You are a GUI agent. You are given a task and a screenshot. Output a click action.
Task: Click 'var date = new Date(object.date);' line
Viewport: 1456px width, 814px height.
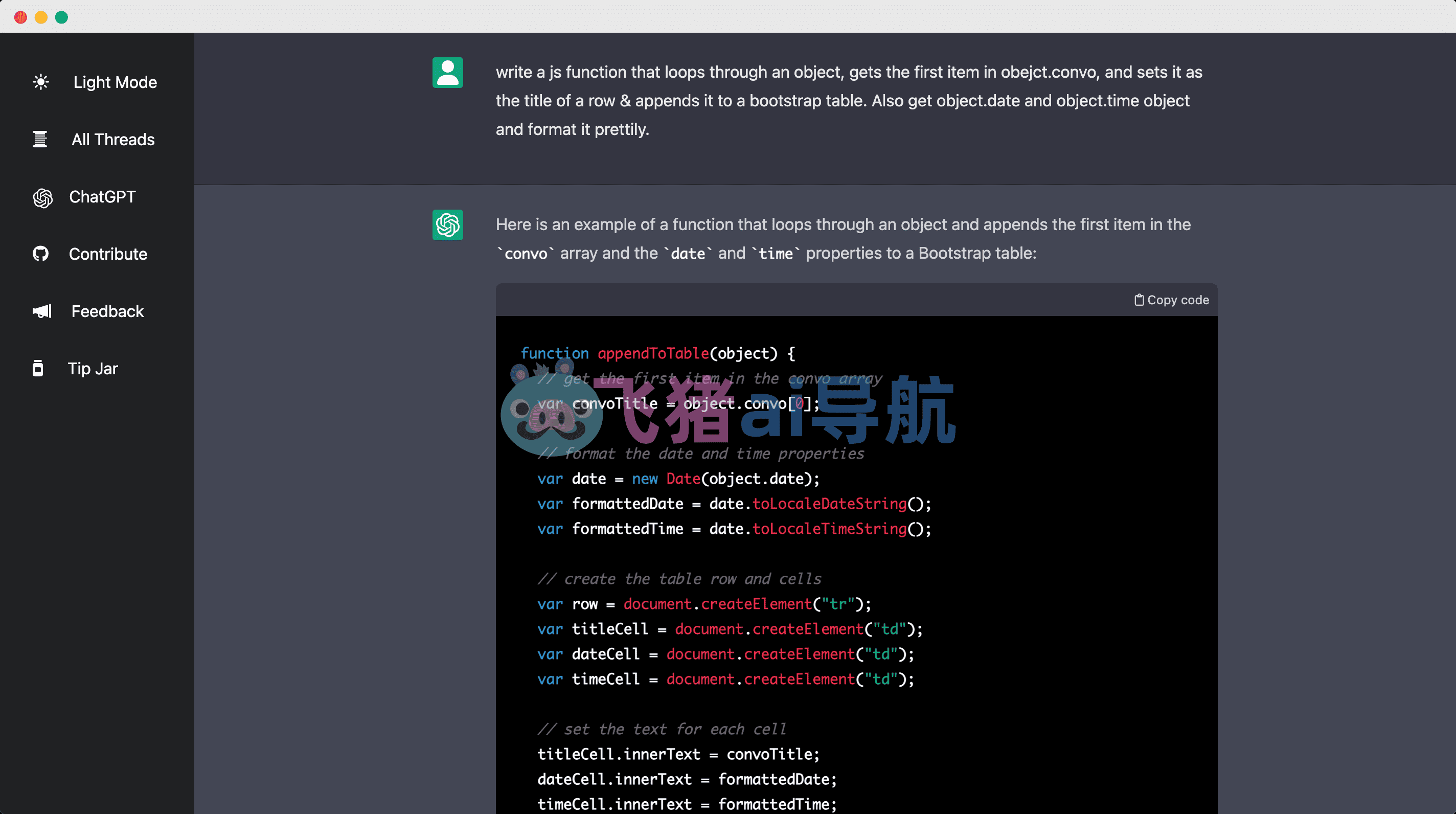678,479
